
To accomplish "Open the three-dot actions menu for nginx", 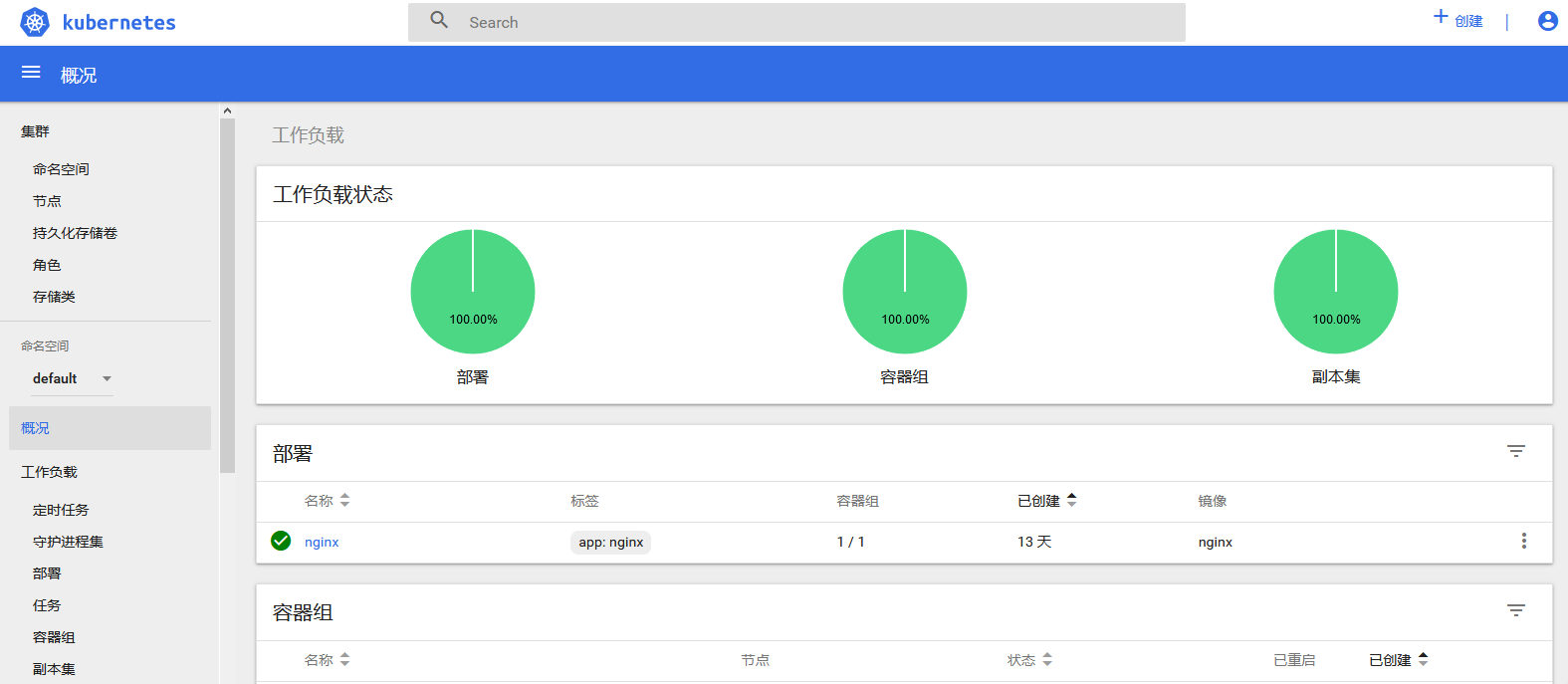I will click(1524, 541).
